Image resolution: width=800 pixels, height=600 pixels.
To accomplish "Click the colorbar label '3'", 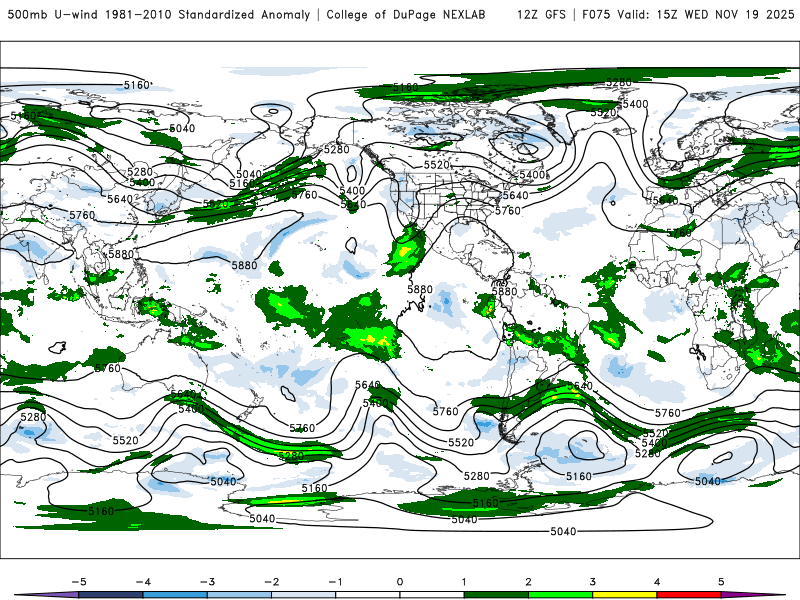I will (x=592, y=582).
